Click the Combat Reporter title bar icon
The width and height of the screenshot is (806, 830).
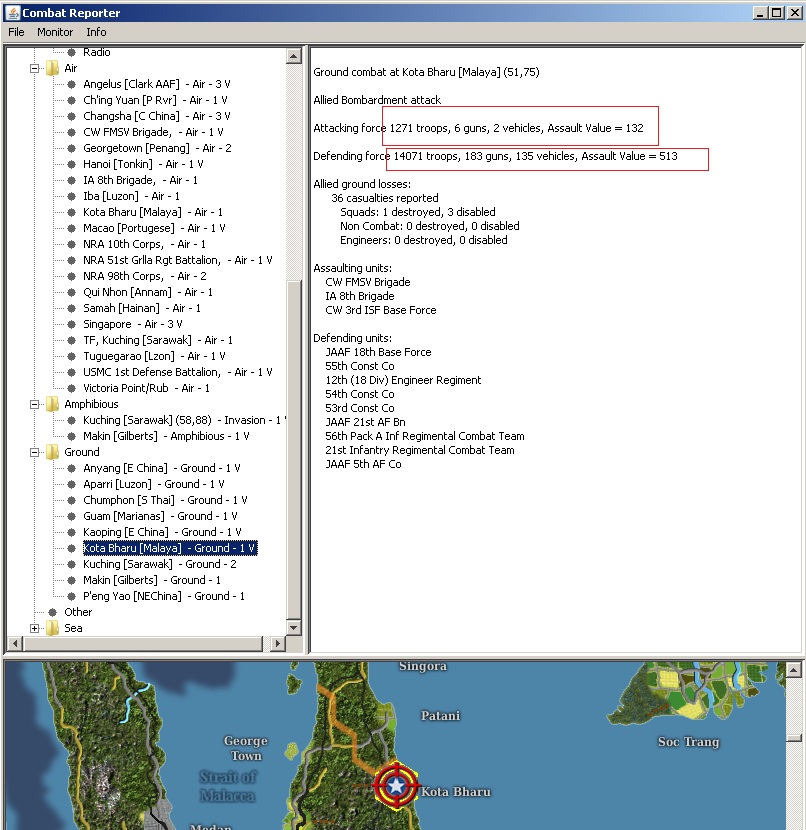pos(11,12)
